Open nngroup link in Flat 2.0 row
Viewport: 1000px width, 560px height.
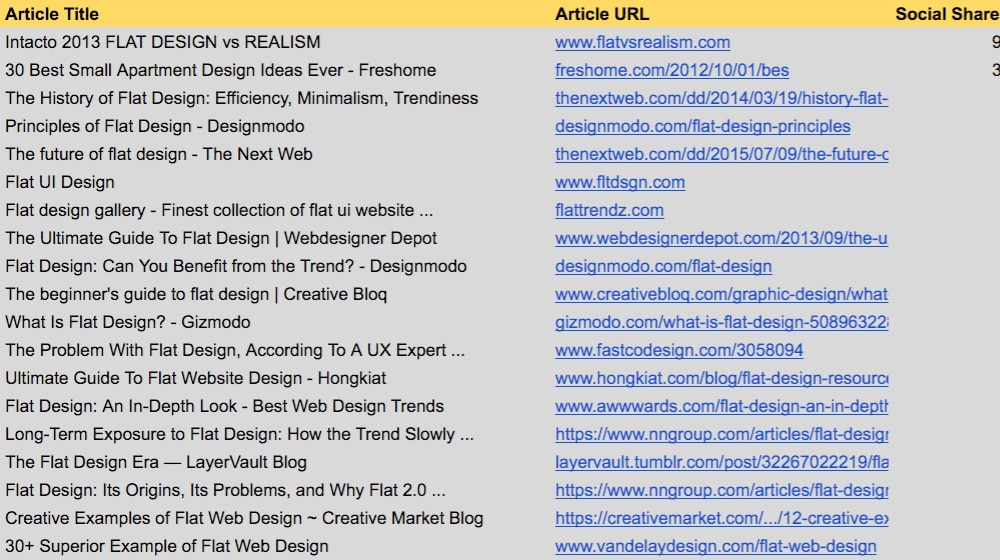click(721, 491)
